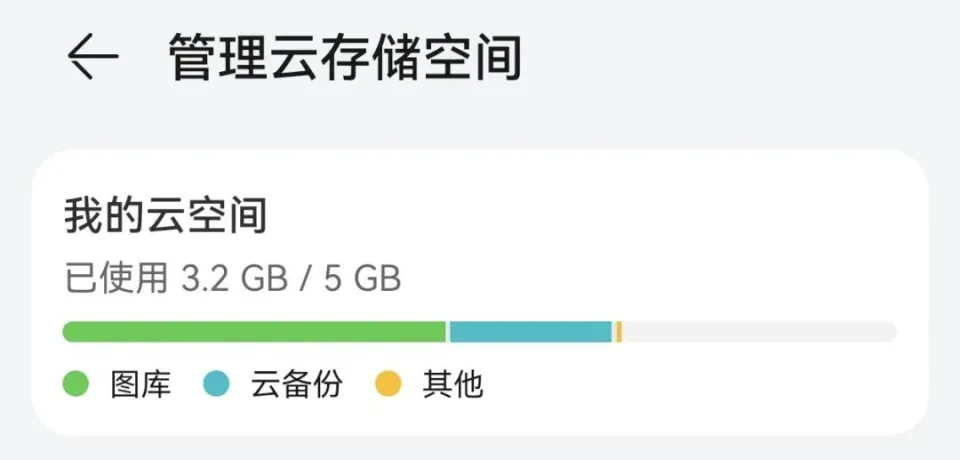Click the gray unused portion of storage bar
Viewport: 960px width, 460px height.
760,332
